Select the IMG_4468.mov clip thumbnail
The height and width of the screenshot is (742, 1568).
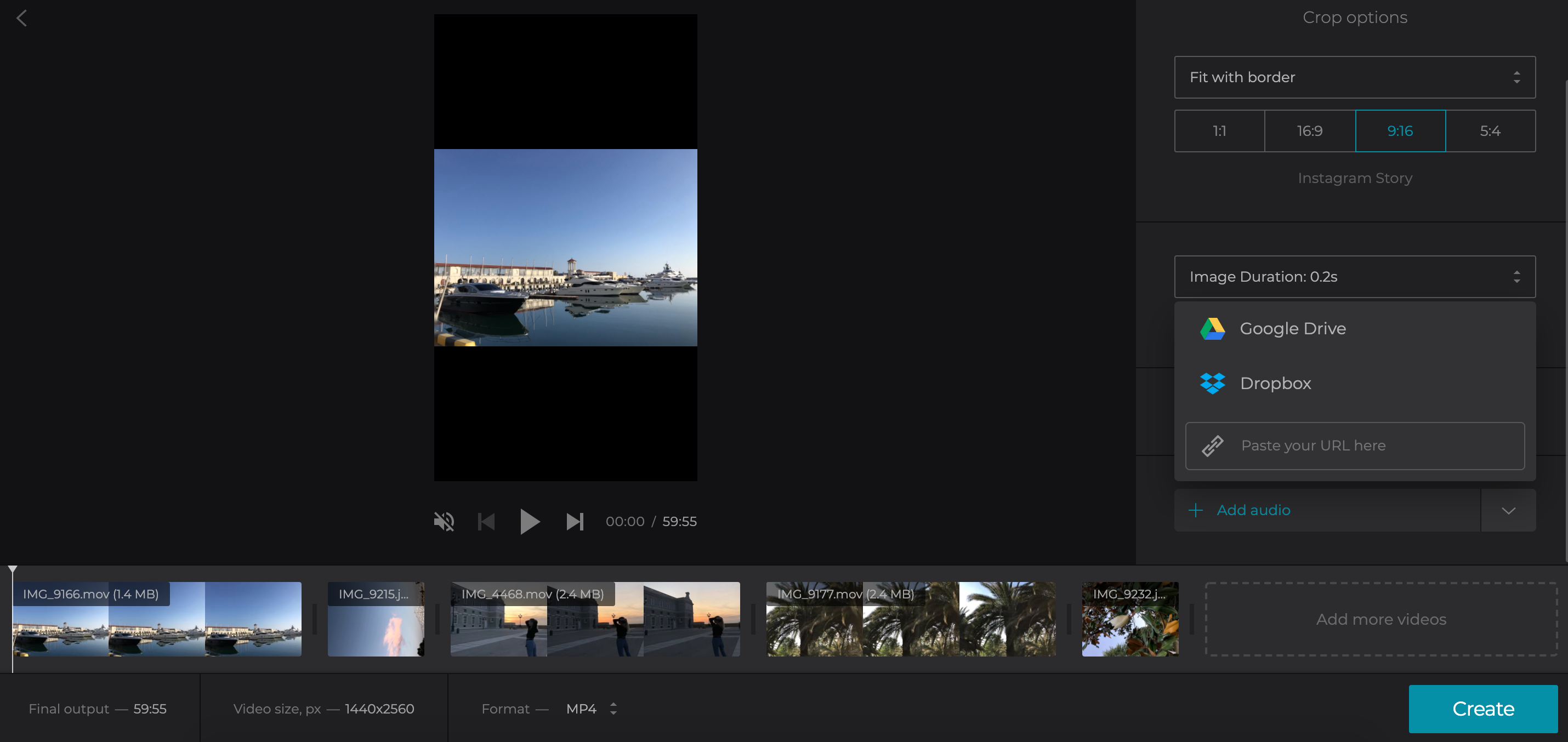[595, 619]
